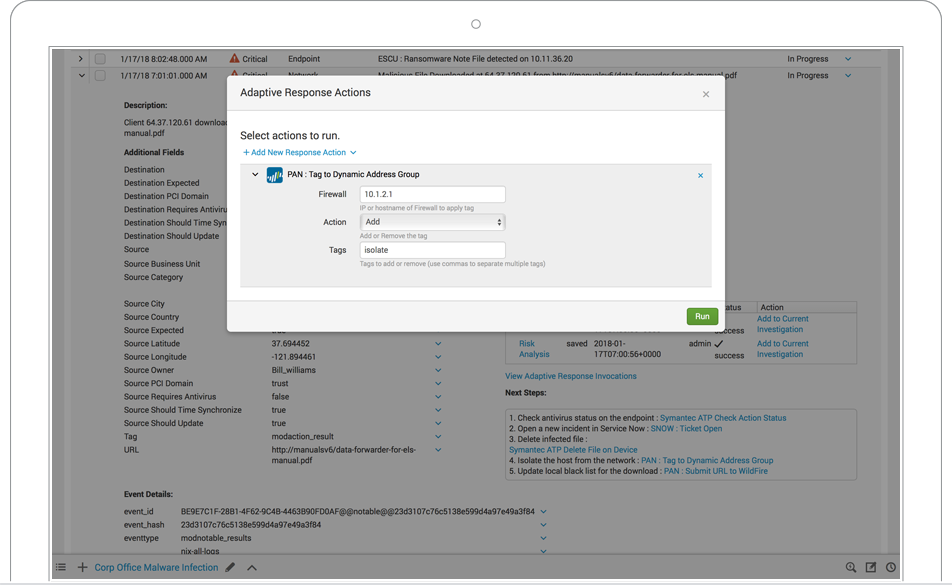Screen dimensions: 952x585
Task: Remove the PAN Tag to Dynamic Address Group action
Action: (700, 175)
